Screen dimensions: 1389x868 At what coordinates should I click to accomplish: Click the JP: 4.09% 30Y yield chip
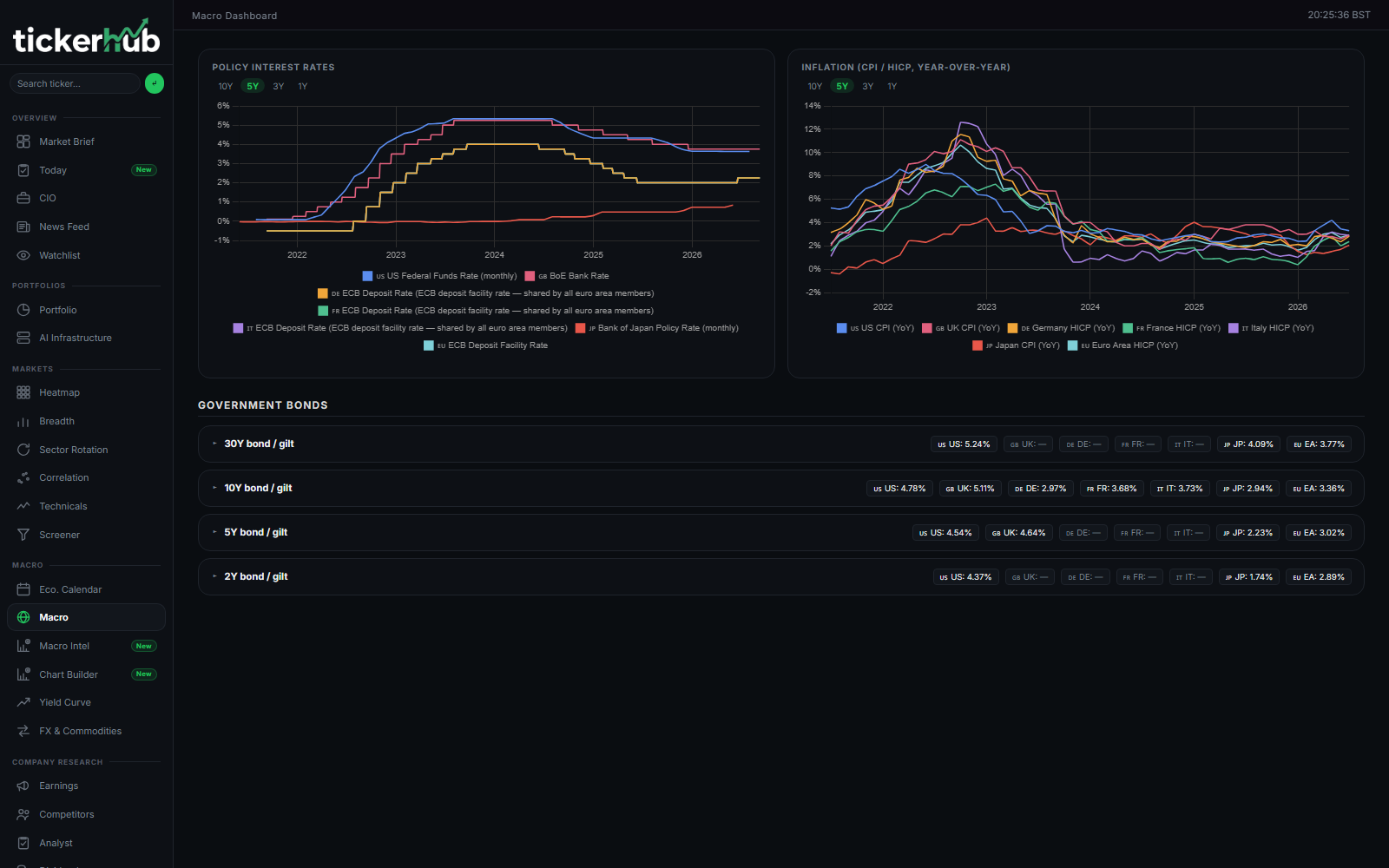(x=1248, y=444)
